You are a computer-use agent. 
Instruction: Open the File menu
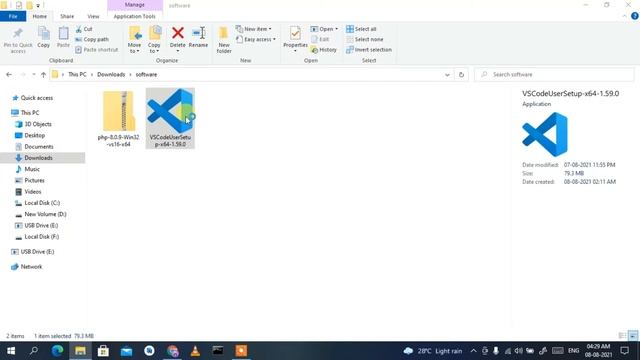[13, 16]
